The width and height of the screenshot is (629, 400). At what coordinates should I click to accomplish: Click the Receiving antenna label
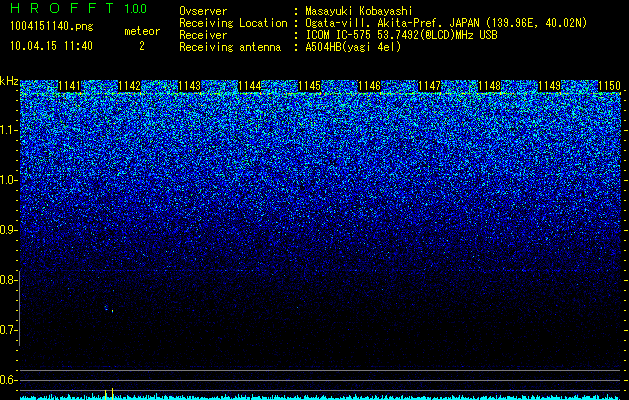point(230,47)
